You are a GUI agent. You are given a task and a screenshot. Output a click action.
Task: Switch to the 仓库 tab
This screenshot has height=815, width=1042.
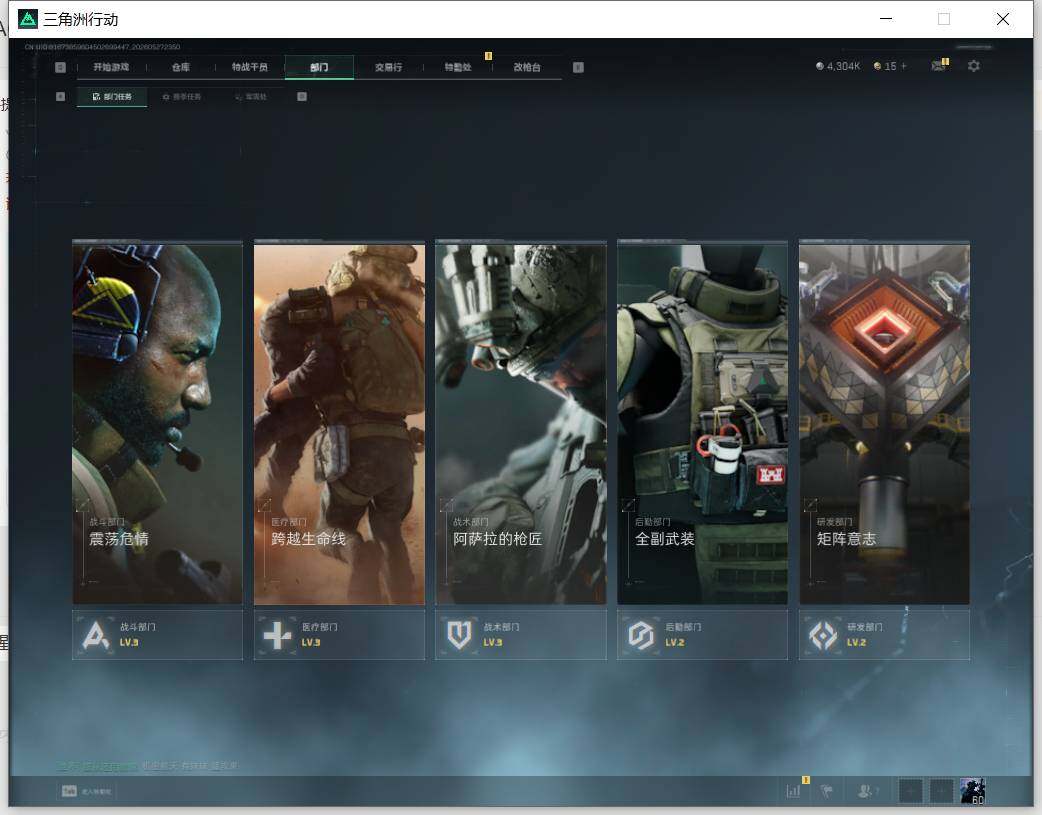181,67
